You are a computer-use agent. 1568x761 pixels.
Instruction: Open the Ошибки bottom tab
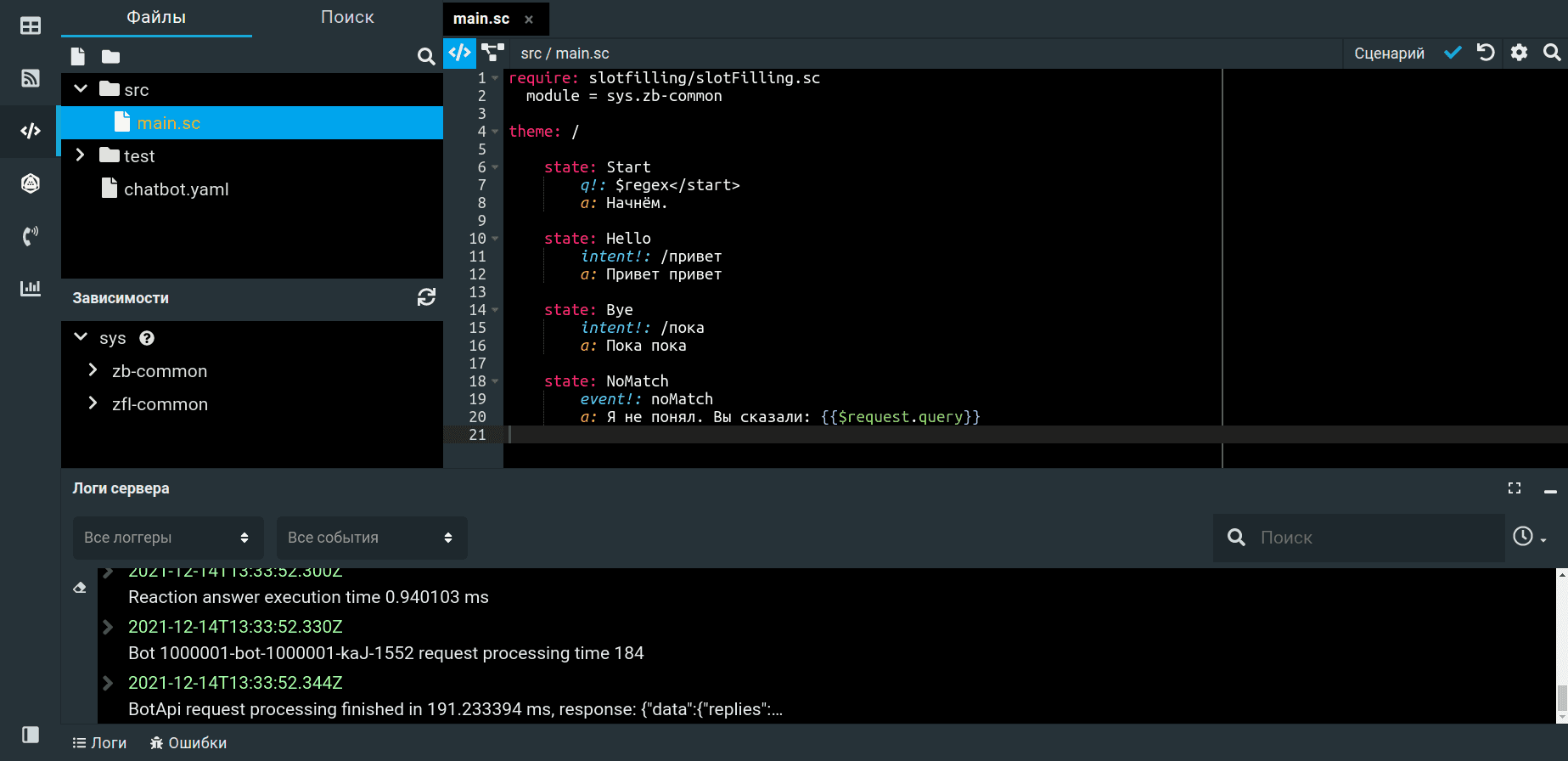point(188,743)
